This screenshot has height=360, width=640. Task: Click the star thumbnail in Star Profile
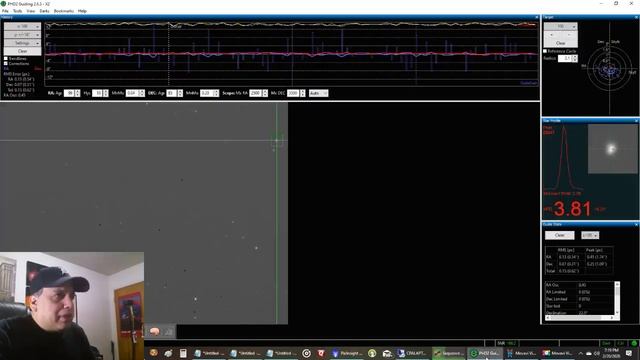(x=612, y=149)
